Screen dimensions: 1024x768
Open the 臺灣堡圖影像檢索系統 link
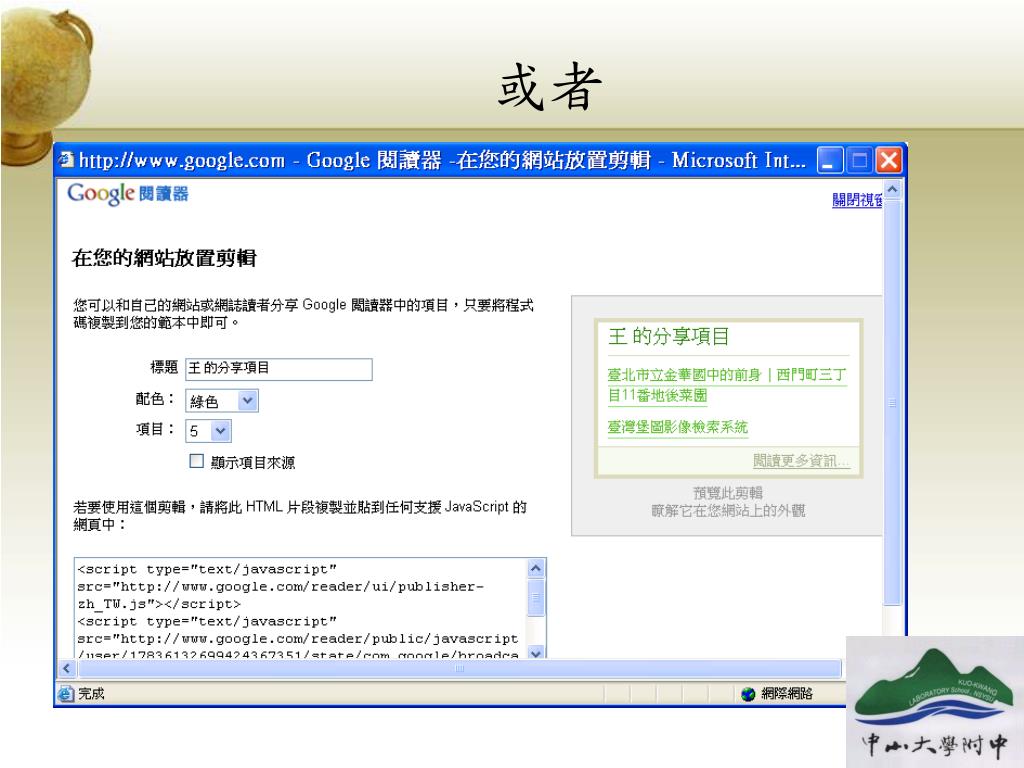[x=677, y=427]
